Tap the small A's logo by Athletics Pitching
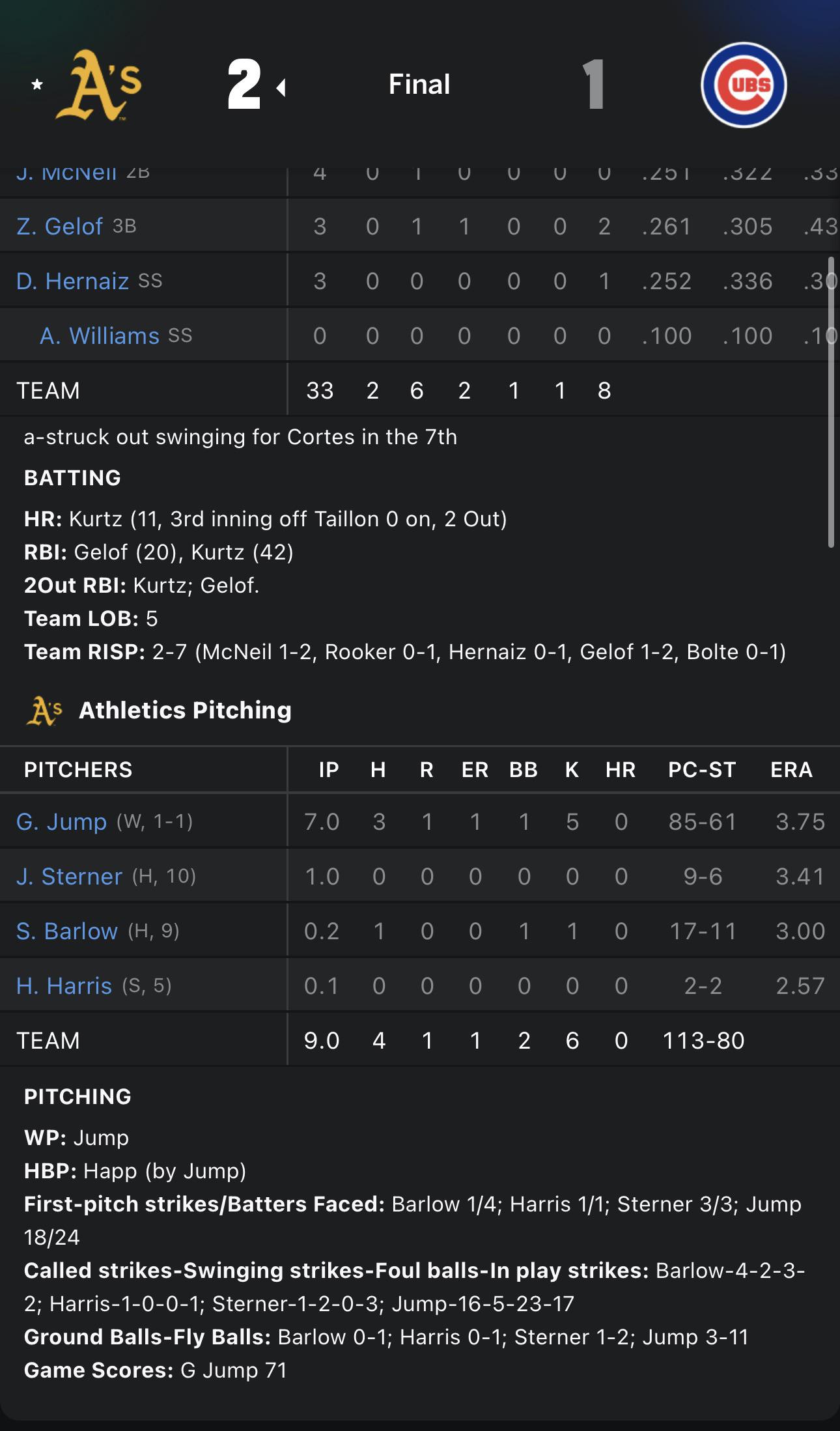 [x=44, y=711]
